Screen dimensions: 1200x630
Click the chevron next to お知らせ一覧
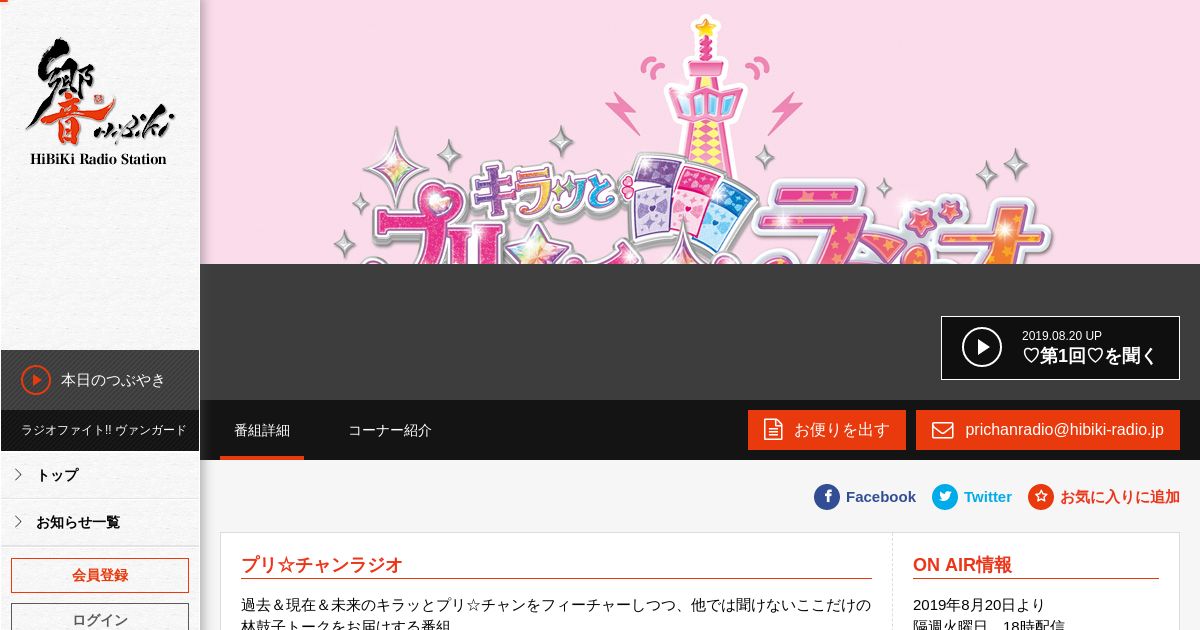point(18,522)
